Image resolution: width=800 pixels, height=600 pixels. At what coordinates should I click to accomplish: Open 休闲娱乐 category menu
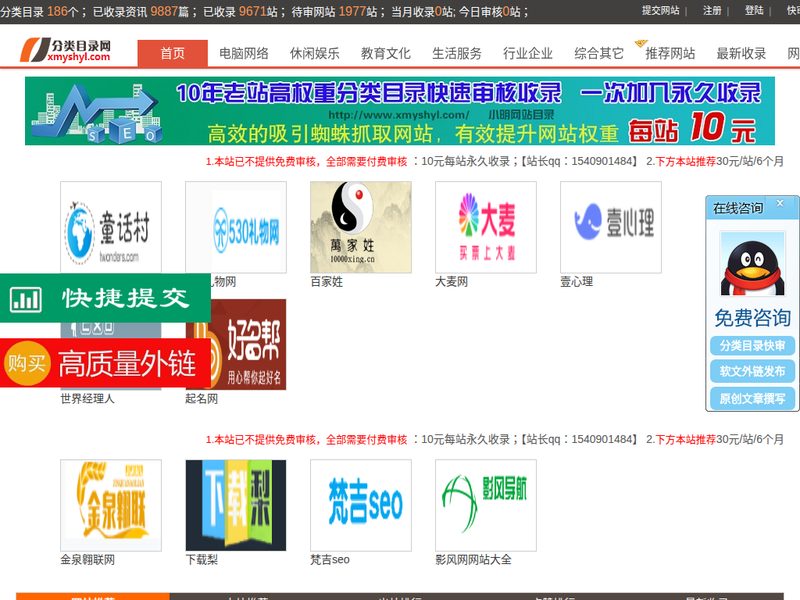(315, 53)
